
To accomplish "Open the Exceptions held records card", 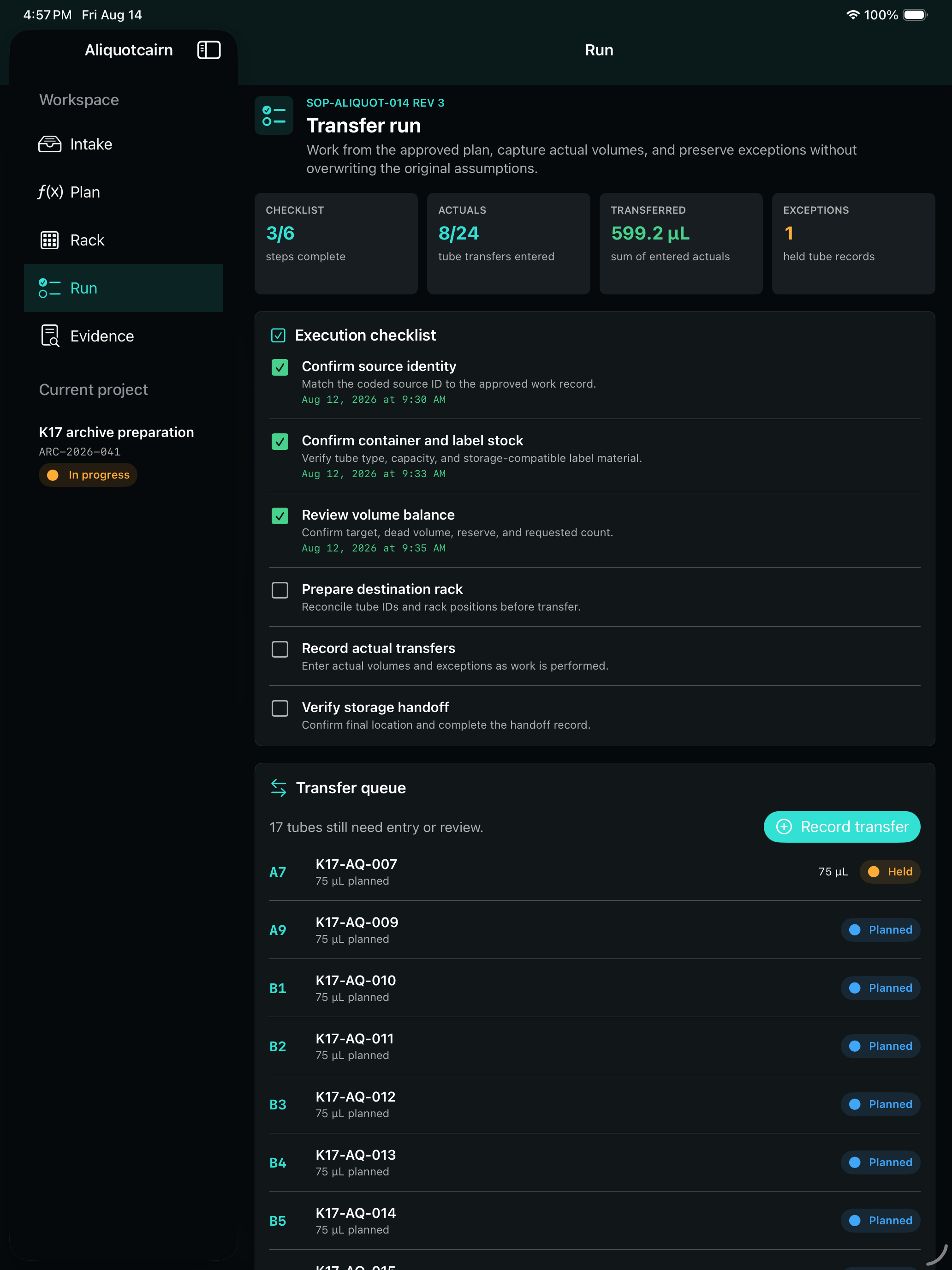I will click(853, 244).
